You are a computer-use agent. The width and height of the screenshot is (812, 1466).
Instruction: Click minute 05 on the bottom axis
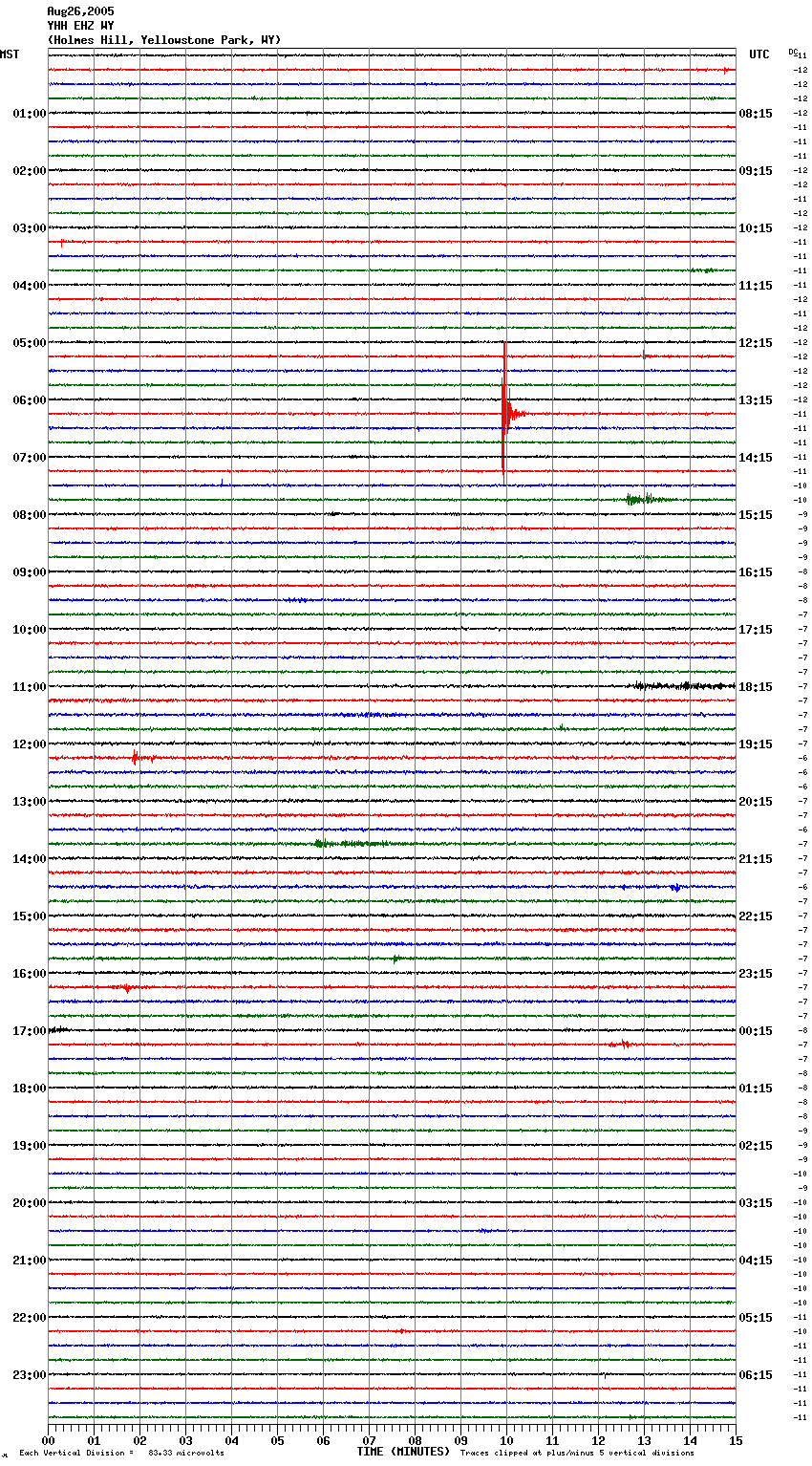pyautogui.click(x=277, y=1440)
